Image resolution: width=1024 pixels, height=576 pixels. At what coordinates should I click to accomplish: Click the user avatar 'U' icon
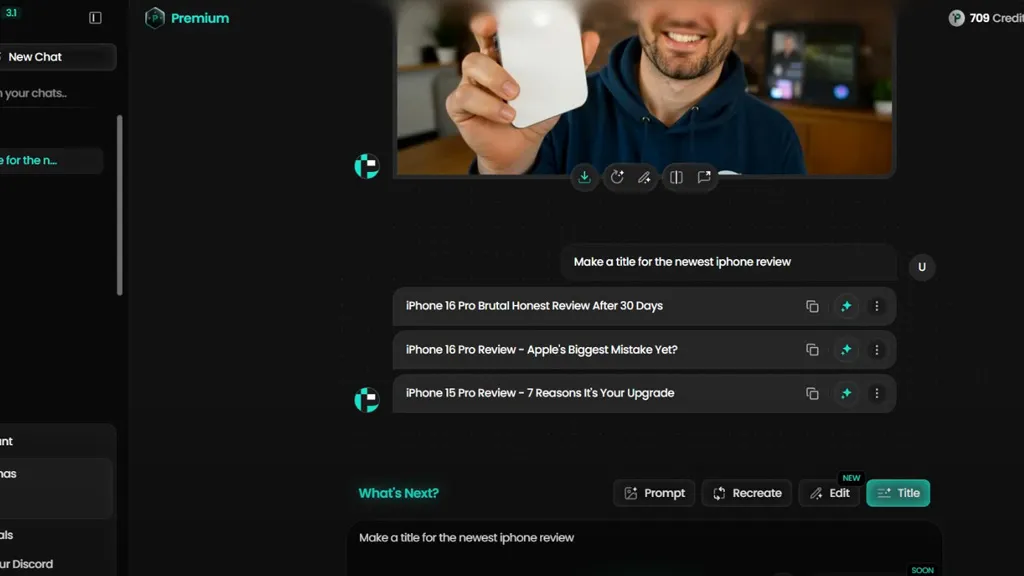(921, 267)
